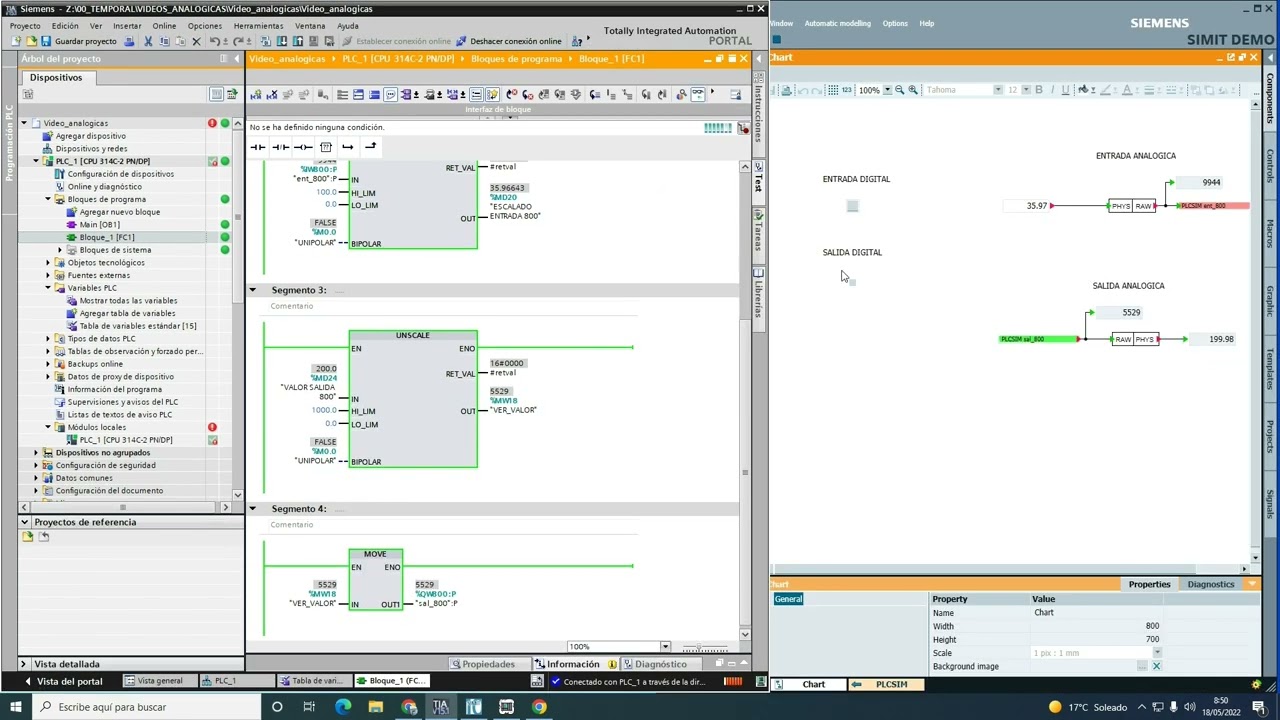Collapse the Variables PLC tree node

pos(48,288)
